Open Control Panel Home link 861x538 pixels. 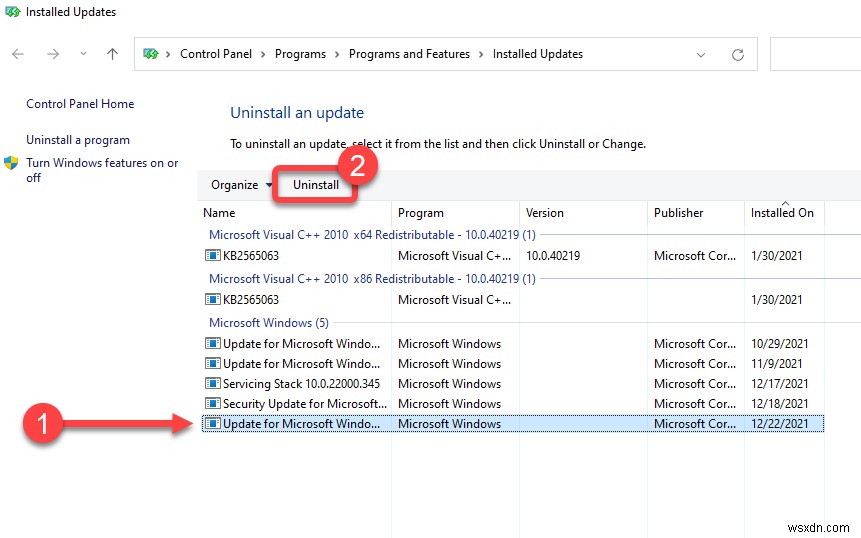[x=80, y=104]
